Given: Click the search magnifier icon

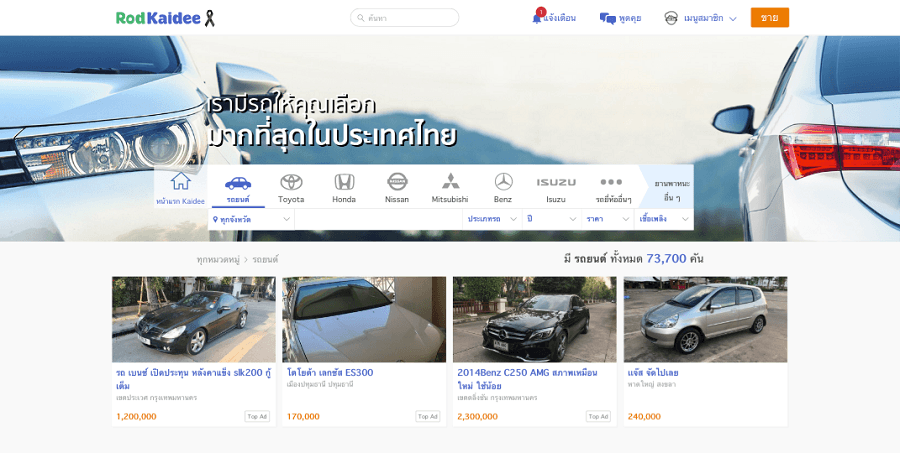Looking at the screenshot, I should point(360,18).
